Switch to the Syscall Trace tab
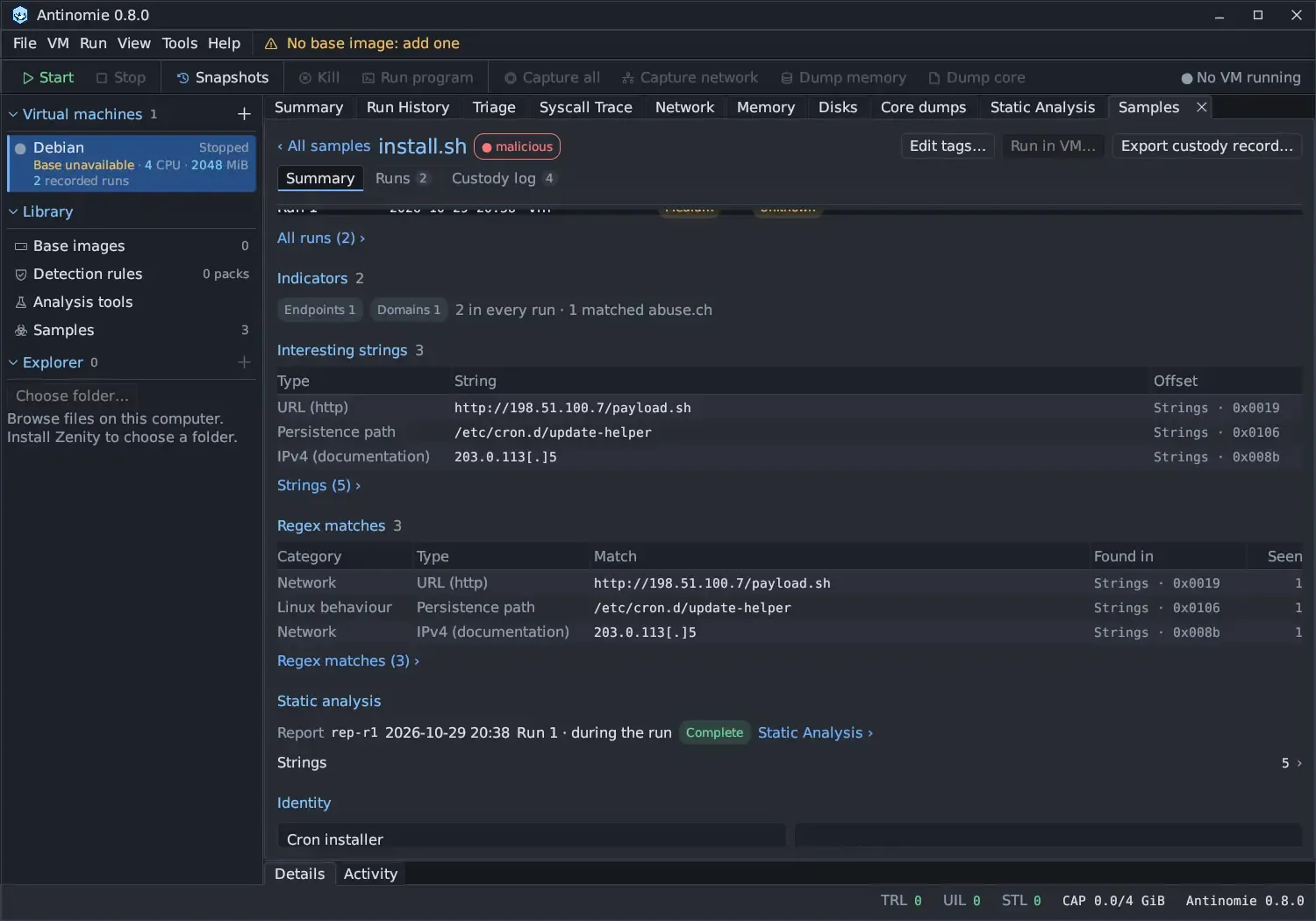 tap(585, 107)
